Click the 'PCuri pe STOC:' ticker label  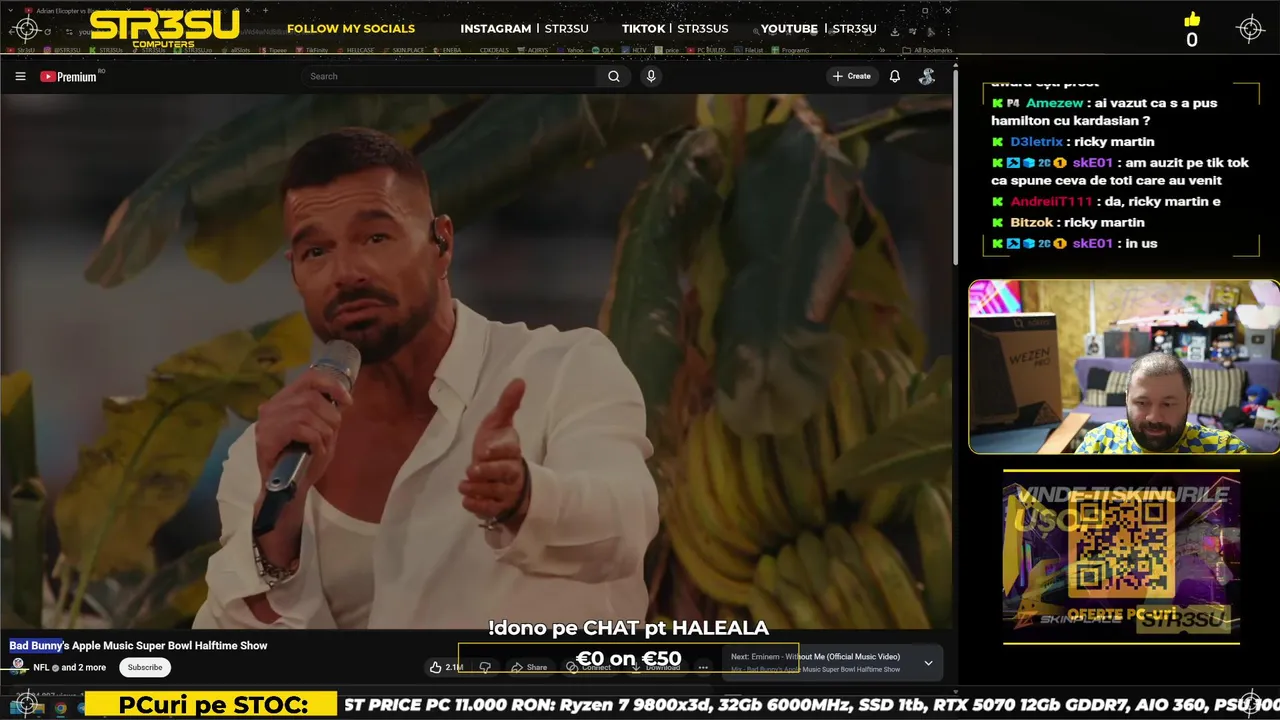(x=213, y=705)
